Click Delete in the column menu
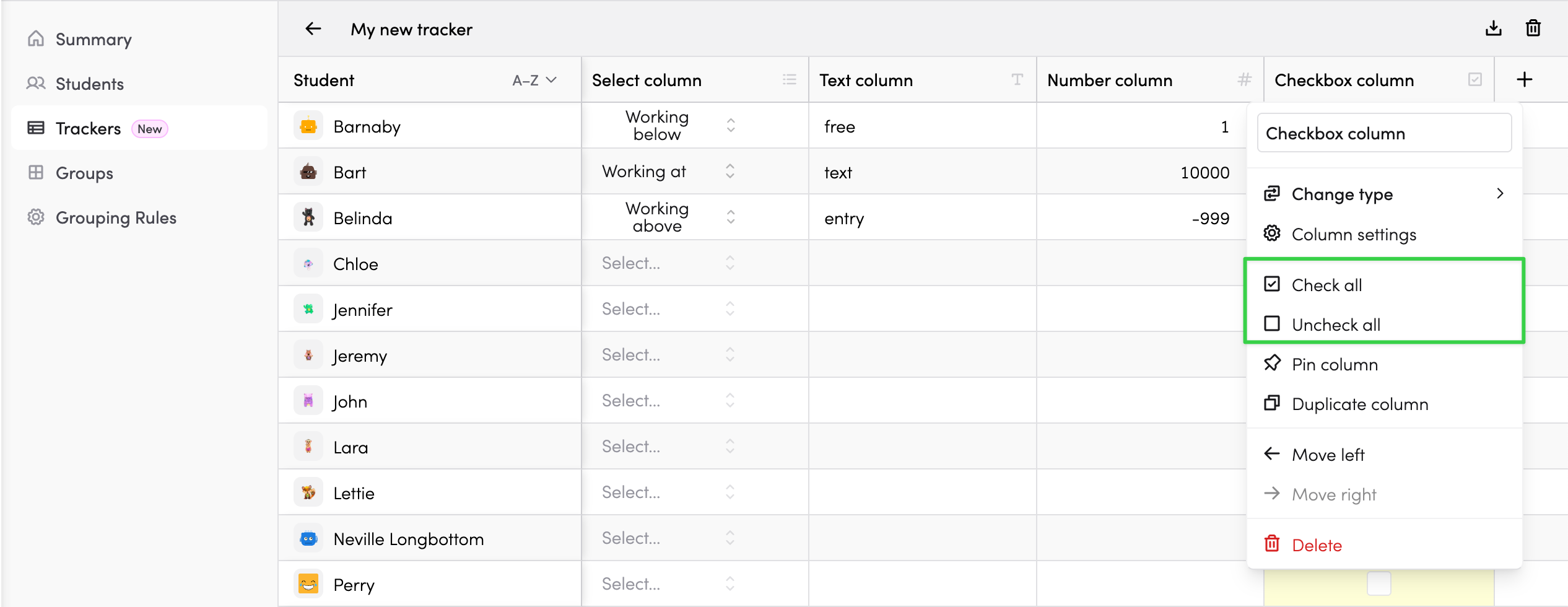This screenshot has height=607, width=1568. point(1316,545)
